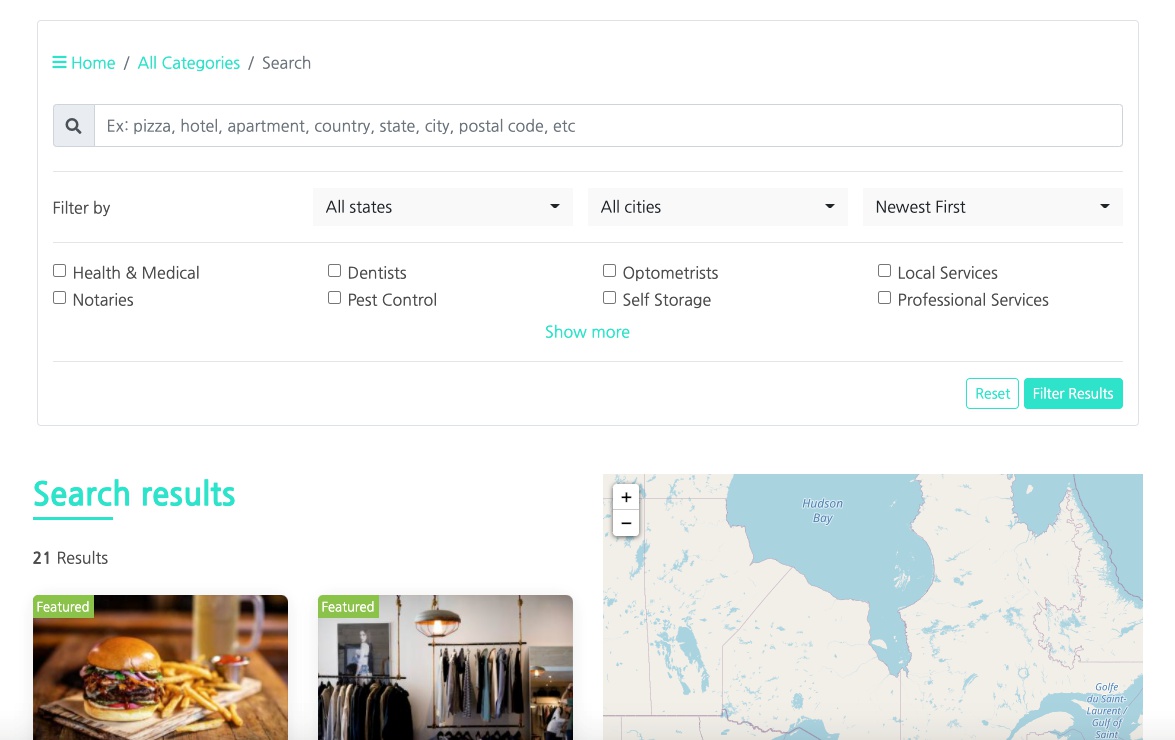Check the Health & Medical checkbox
The height and width of the screenshot is (740, 1175).
[x=60, y=271]
